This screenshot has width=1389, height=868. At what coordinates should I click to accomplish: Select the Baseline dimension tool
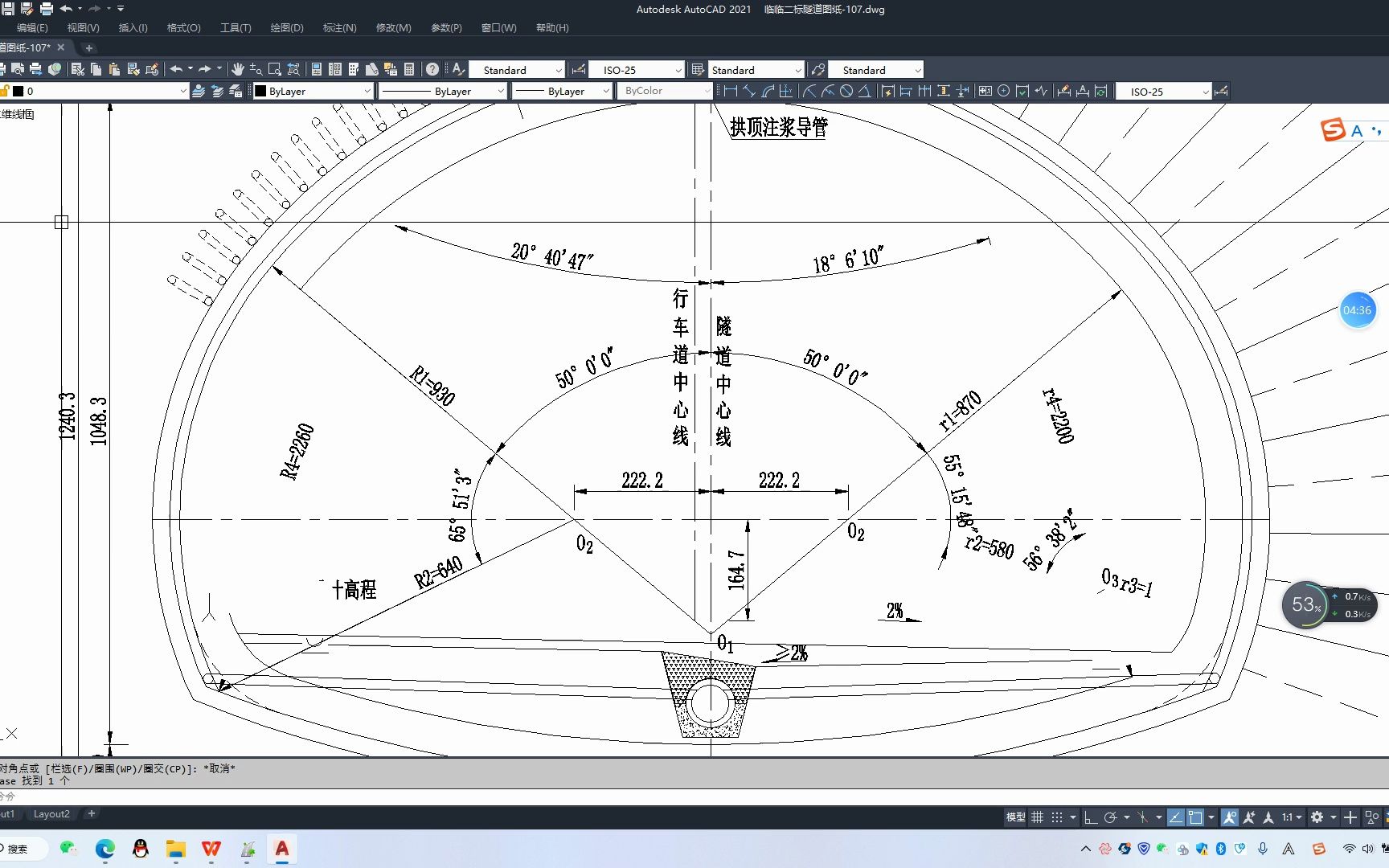(x=906, y=91)
